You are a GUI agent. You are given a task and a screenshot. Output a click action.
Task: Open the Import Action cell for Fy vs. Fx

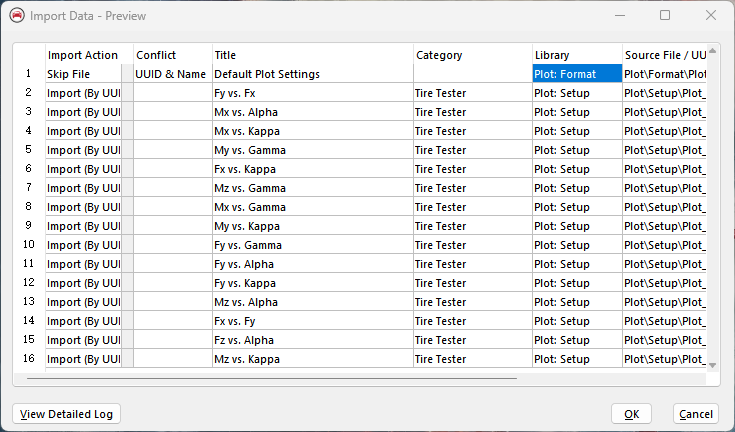click(83, 93)
